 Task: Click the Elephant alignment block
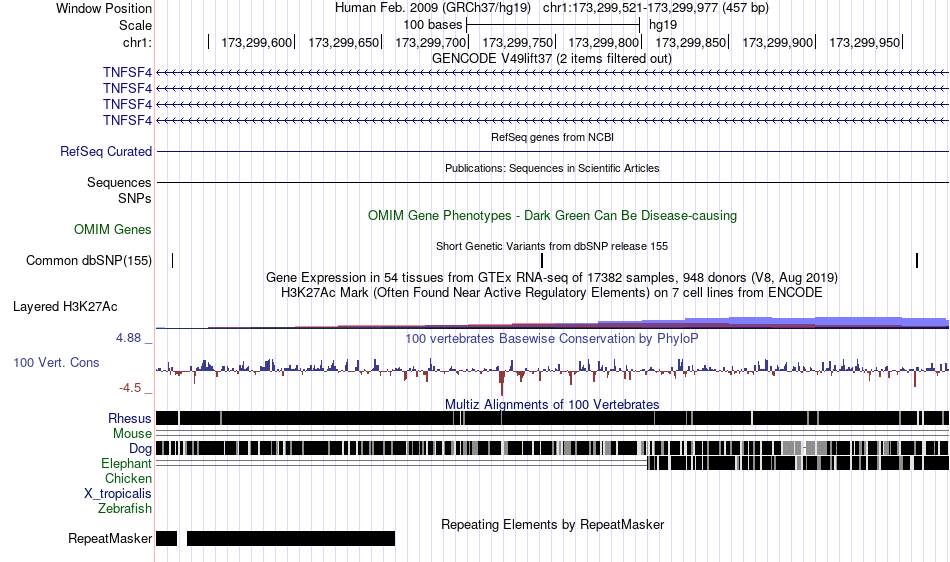[798, 463]
